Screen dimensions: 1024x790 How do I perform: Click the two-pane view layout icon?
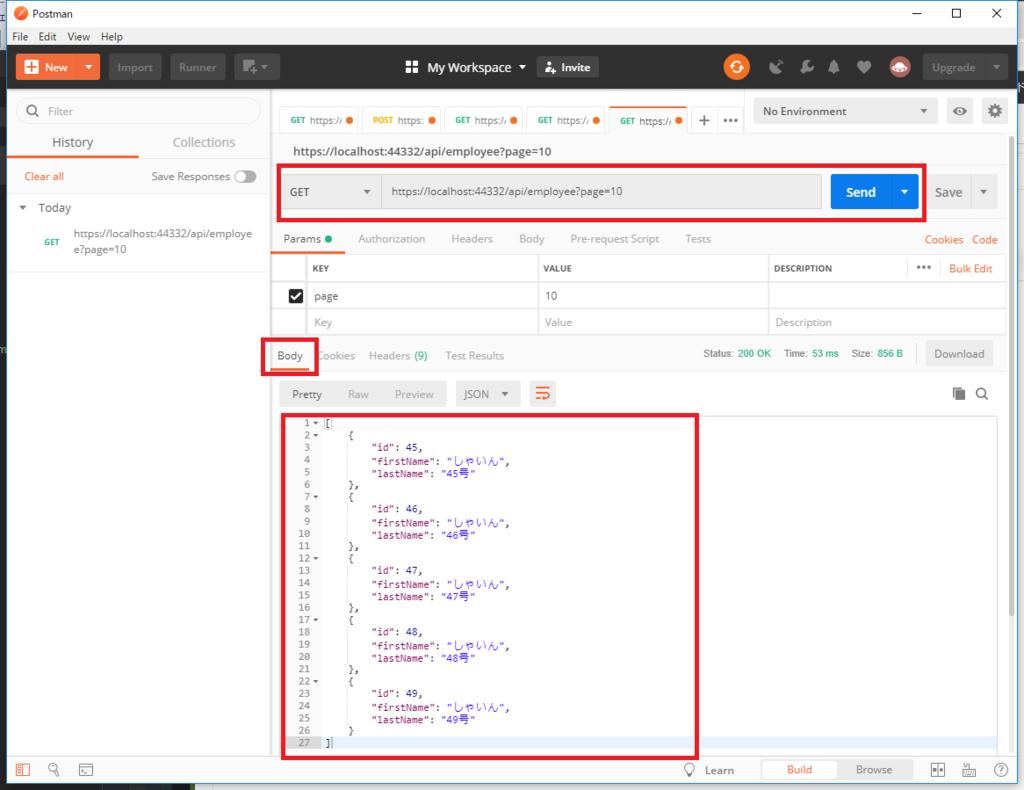coord(938,770)
